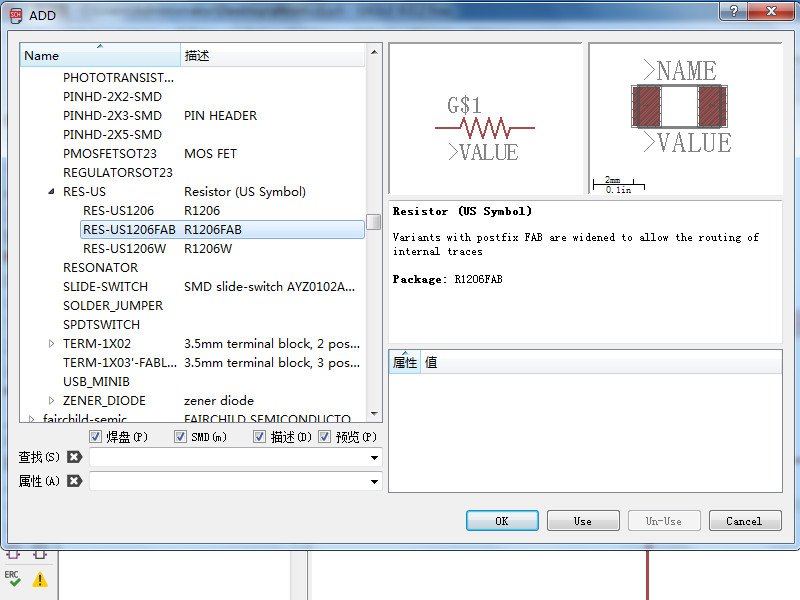The image size is (800, 600).
Task: Click the library list scrollbar thumb
Action: tap(374, 222)
